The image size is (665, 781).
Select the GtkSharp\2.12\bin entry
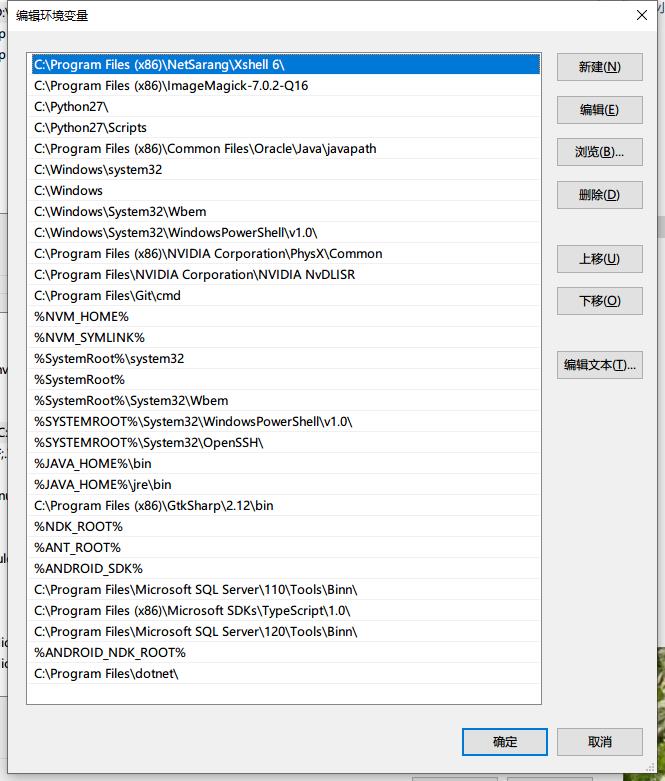point(285,506)
